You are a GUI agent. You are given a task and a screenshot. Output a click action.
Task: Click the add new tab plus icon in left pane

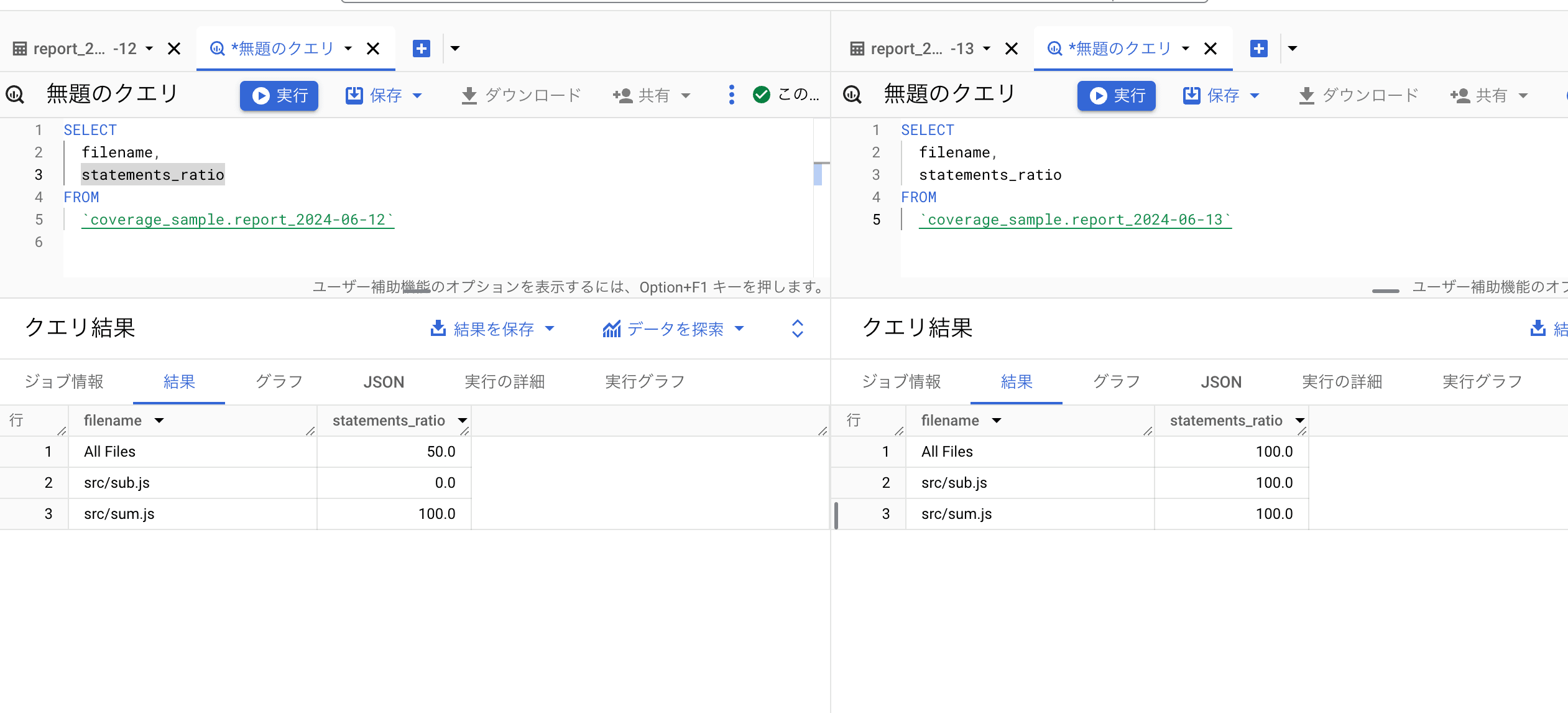(x=422, y=49)
